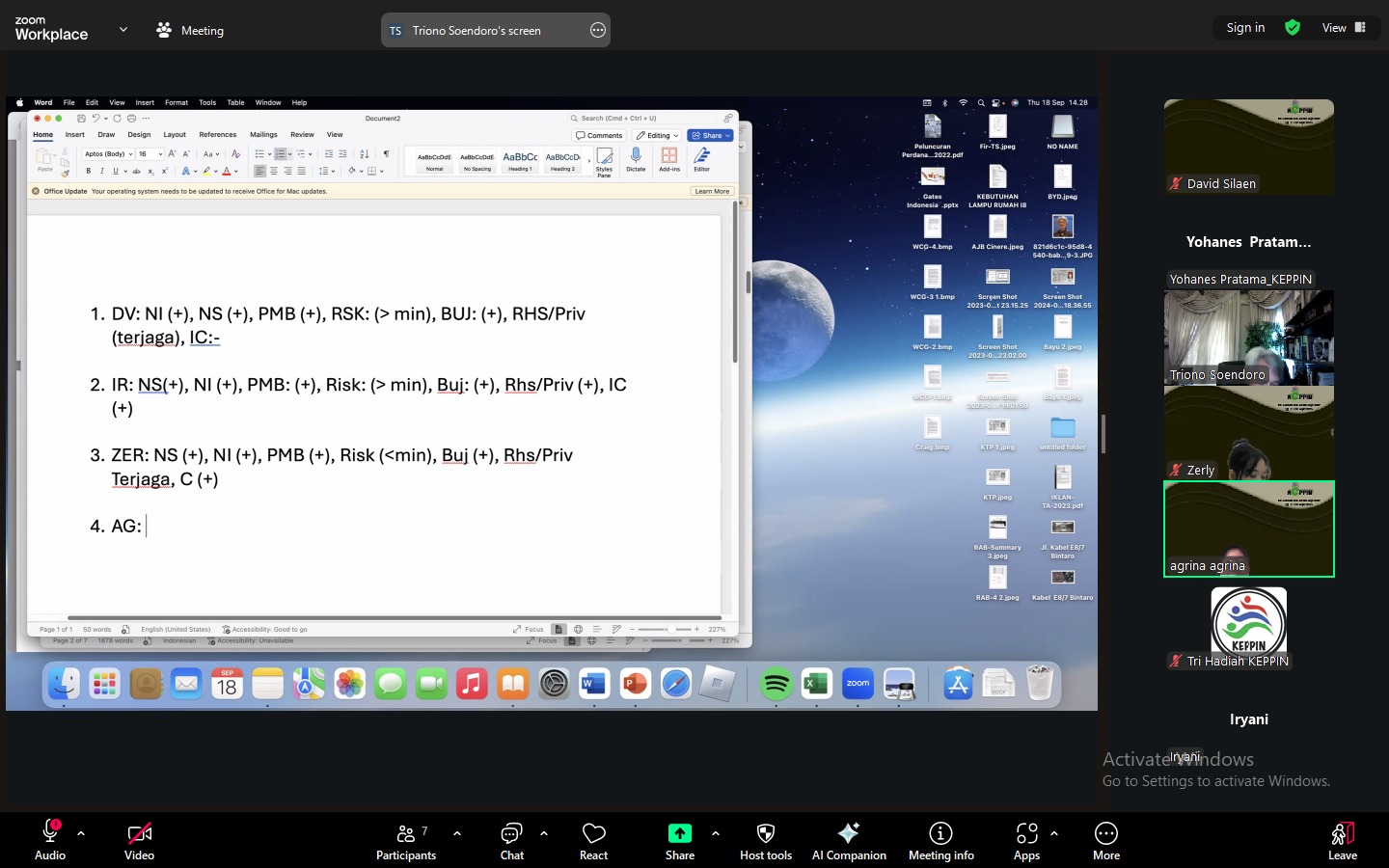
Task: Show Meeting info
Action: pos(940,841)
